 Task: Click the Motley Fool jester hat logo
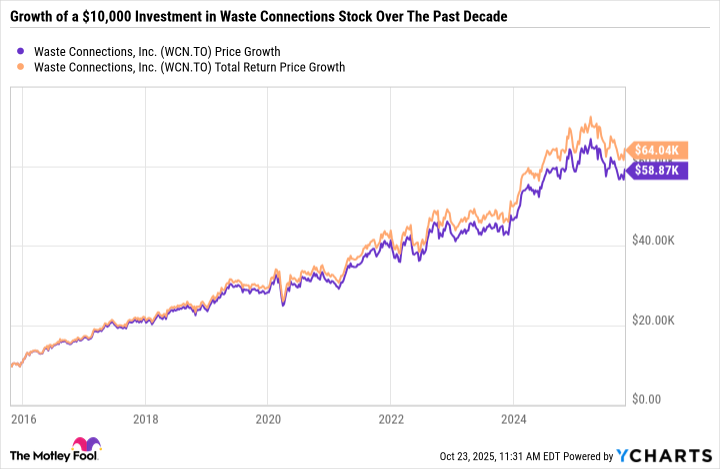click(x=83, y=447)
